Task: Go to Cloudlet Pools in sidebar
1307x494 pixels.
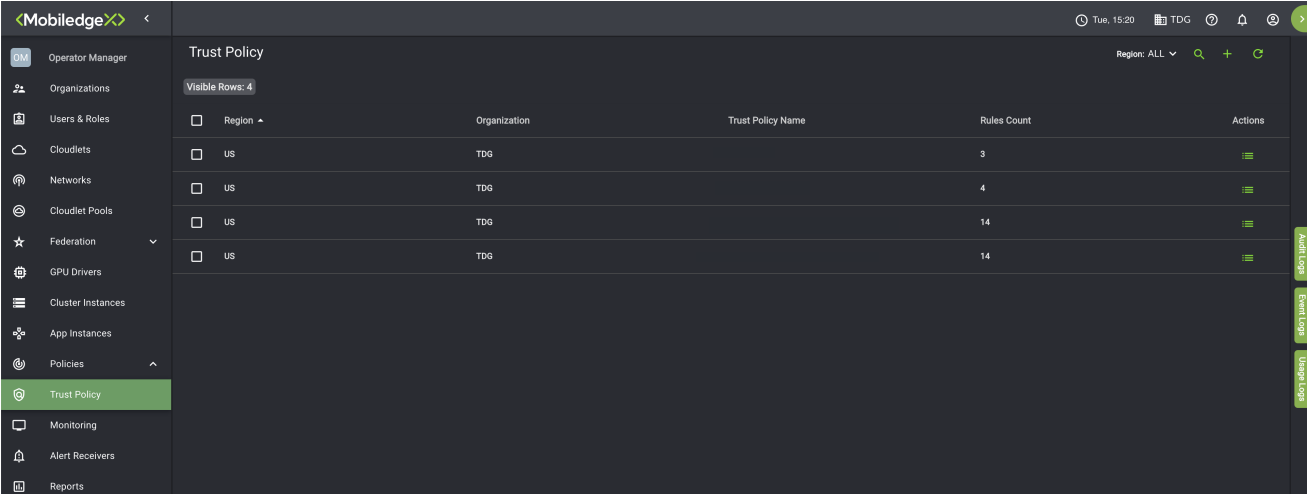Action: (x=81, y=211)
